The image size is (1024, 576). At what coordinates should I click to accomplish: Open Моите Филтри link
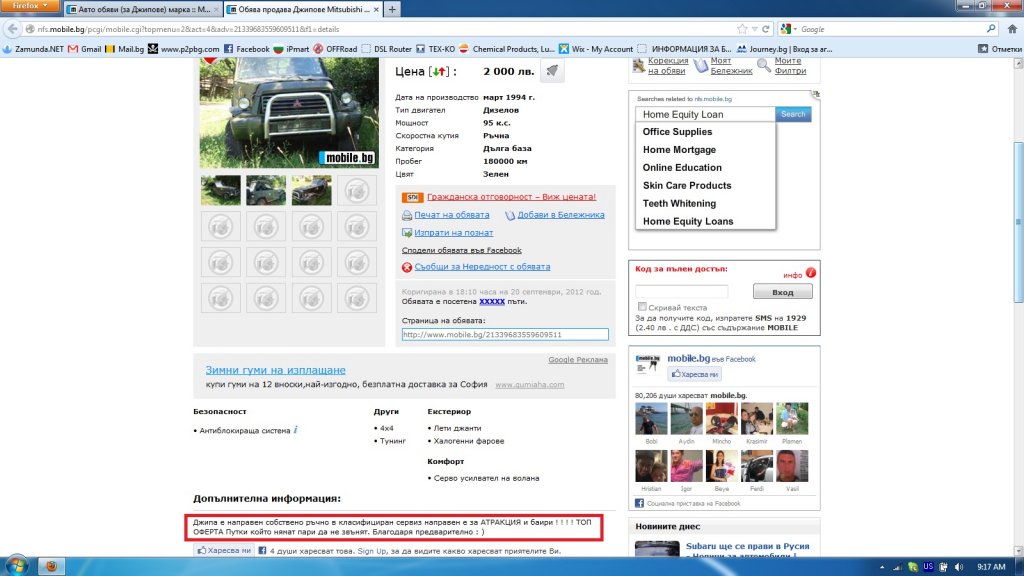[790, 65]
